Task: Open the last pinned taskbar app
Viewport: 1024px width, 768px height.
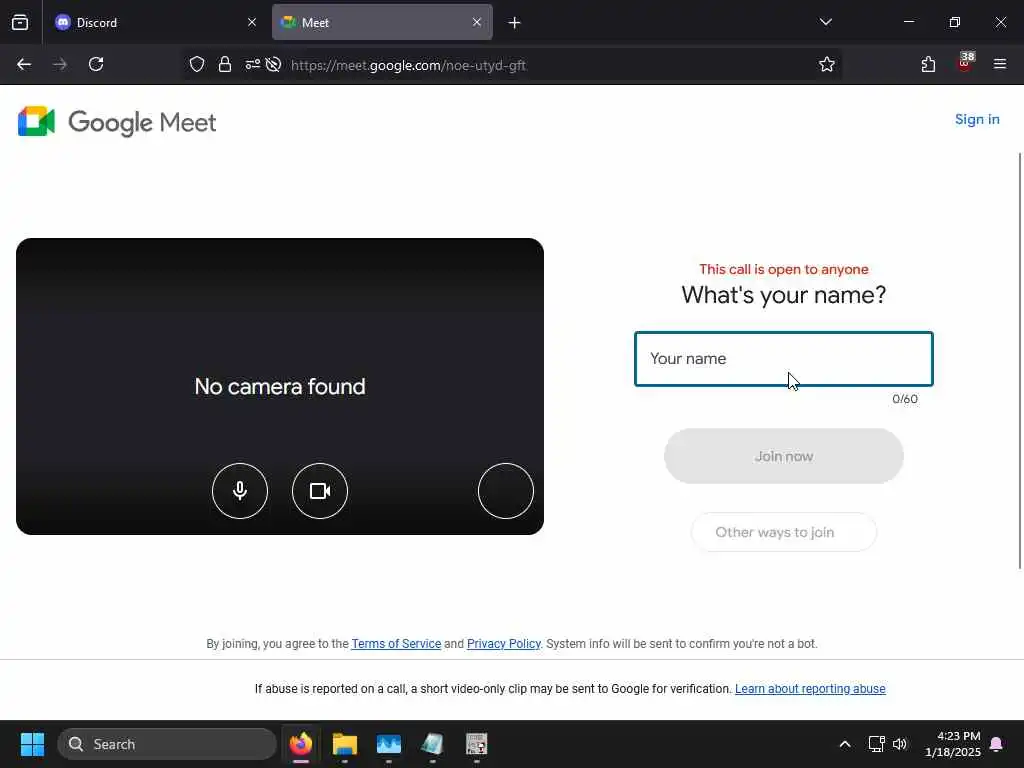Action: [x=476, y=744]
